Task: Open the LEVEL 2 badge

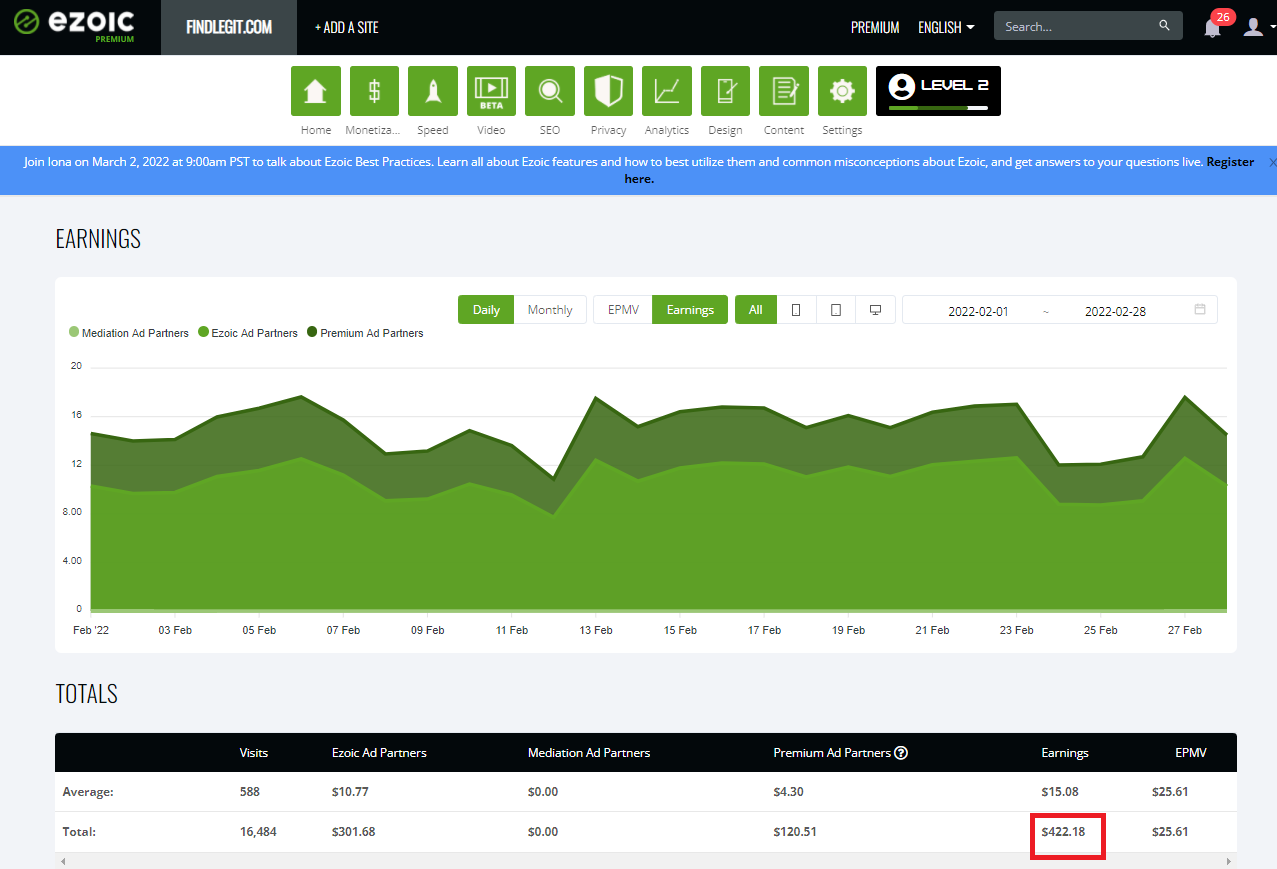Action: (938, 91)
